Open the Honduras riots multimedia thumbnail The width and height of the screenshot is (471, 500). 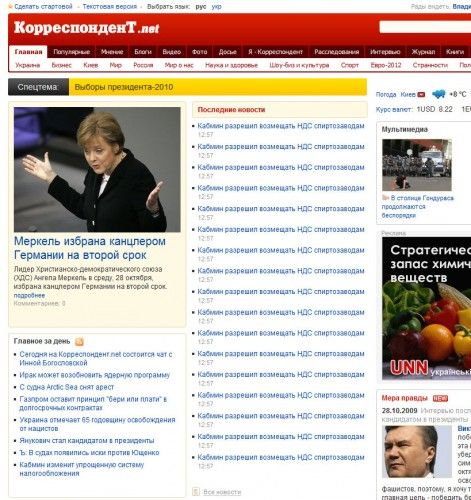click(417, 165)
